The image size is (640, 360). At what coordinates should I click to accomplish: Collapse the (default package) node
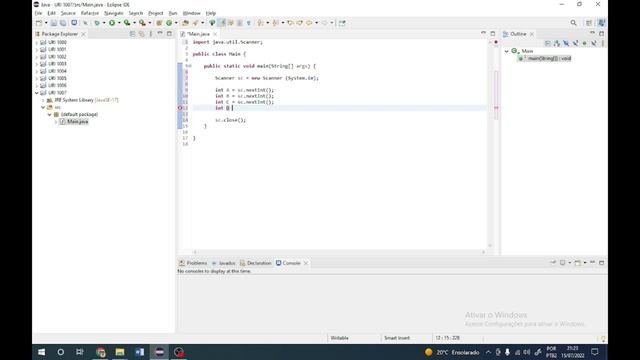tap(50, 115)
